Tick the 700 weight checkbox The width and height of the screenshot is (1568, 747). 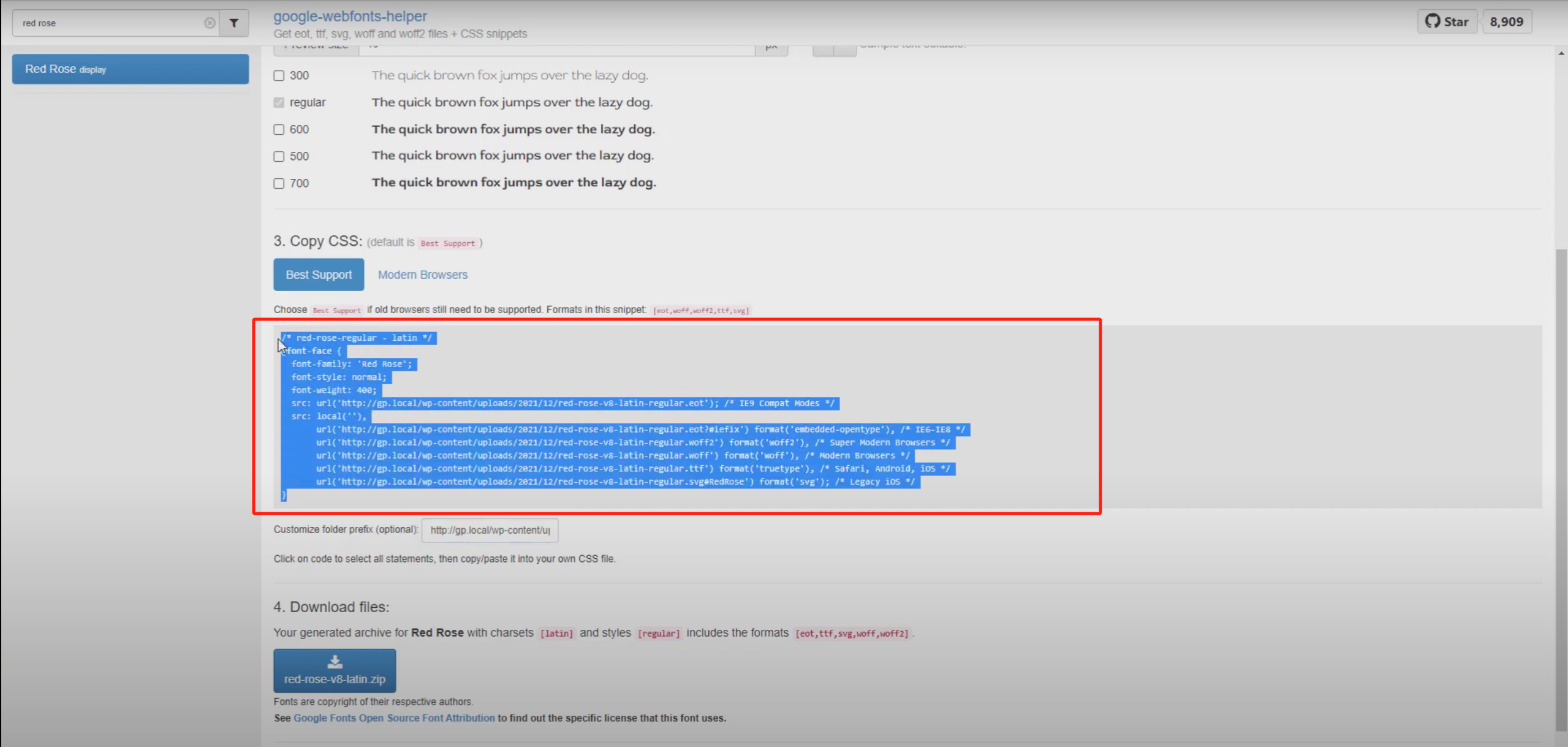tap(279, 183)
